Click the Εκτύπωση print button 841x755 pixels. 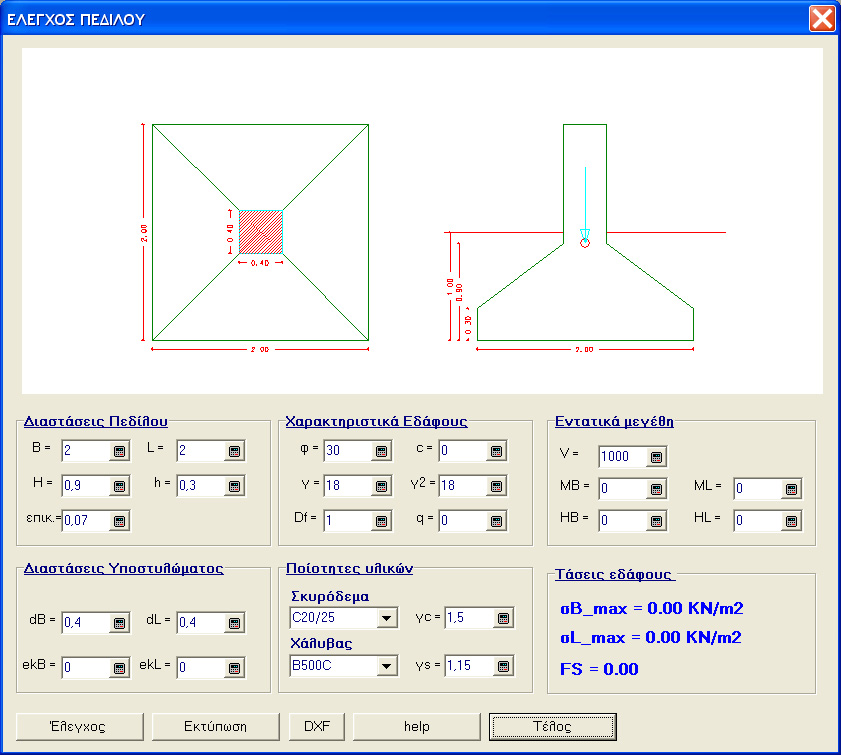pos(216,727)
